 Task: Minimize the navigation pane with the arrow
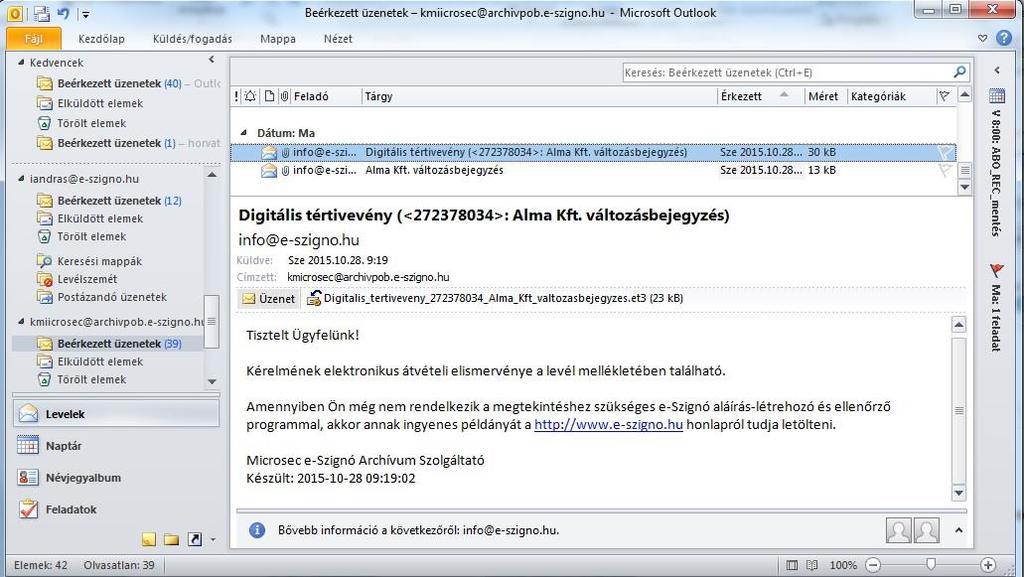(212, 60)
